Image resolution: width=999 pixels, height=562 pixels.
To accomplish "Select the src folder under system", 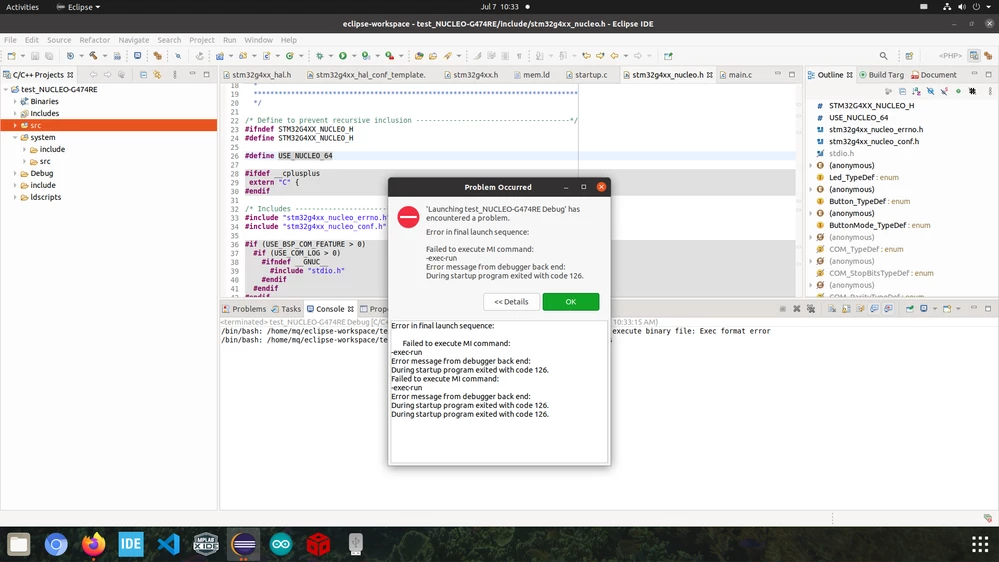I will click(45, 162).
